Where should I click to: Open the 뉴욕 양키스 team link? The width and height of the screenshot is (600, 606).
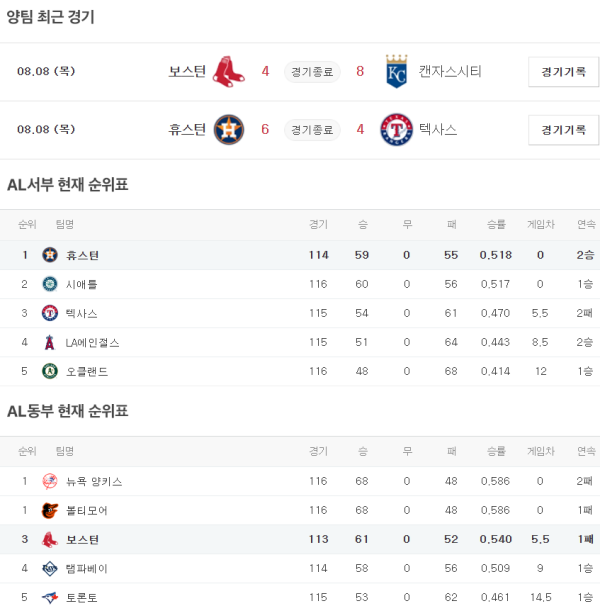point(94,481)
